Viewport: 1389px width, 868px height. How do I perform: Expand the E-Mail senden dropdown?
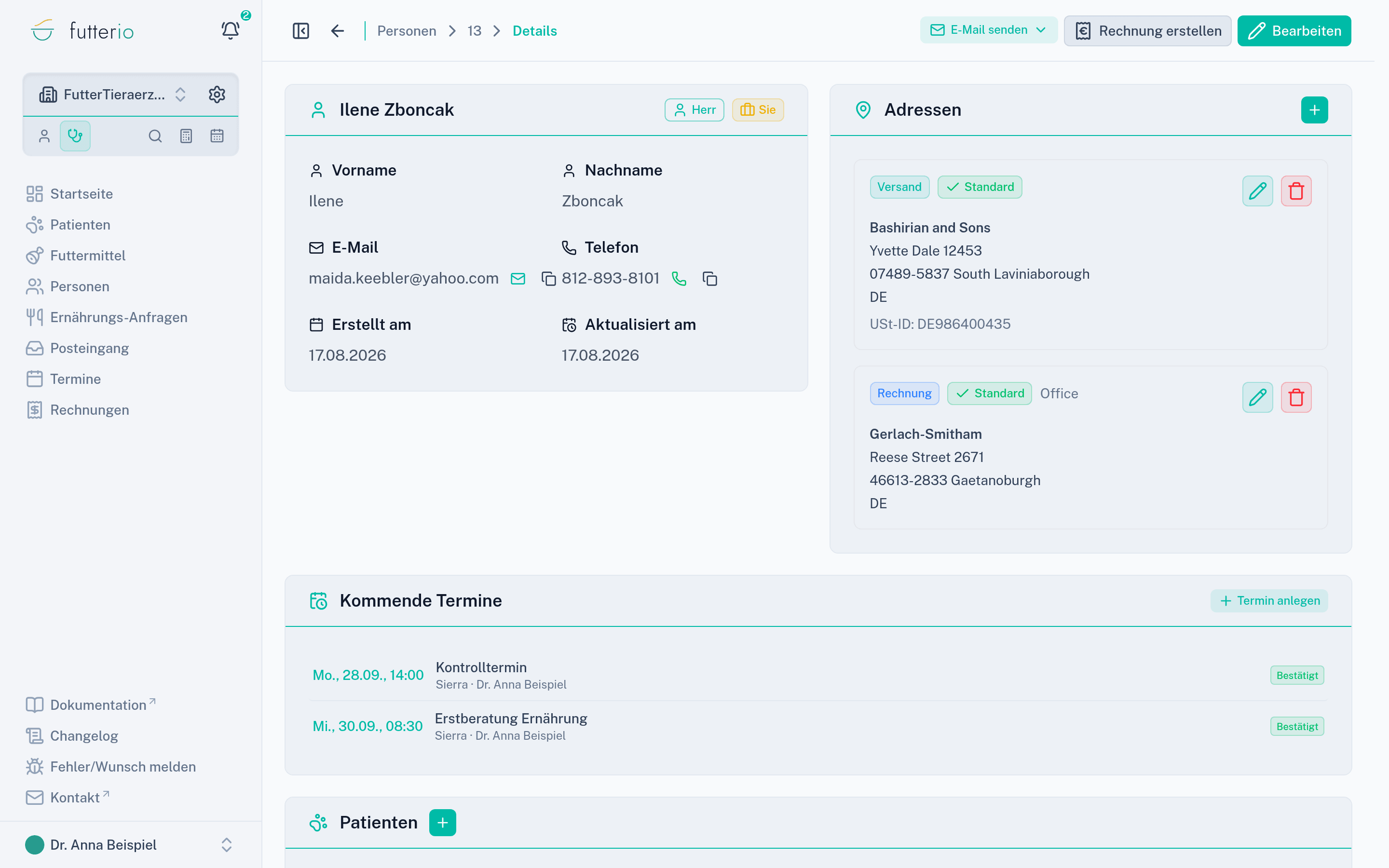pos(988,30)
